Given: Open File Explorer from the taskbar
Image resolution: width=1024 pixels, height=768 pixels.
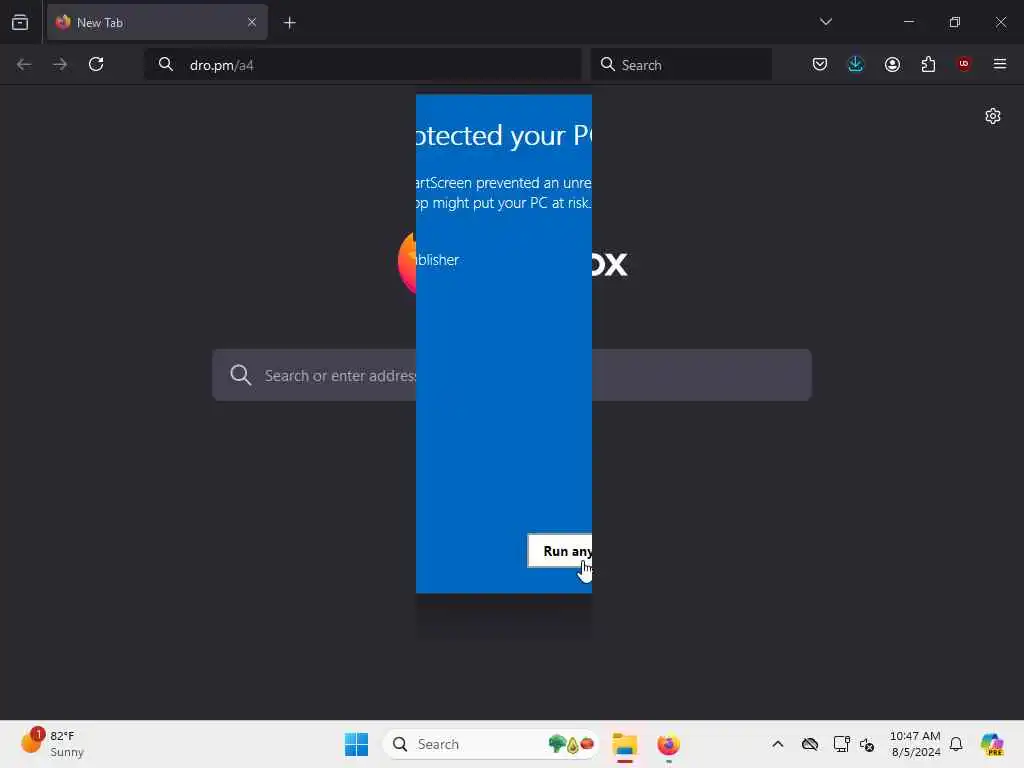Looking at the screenshot, I should 625,744.
